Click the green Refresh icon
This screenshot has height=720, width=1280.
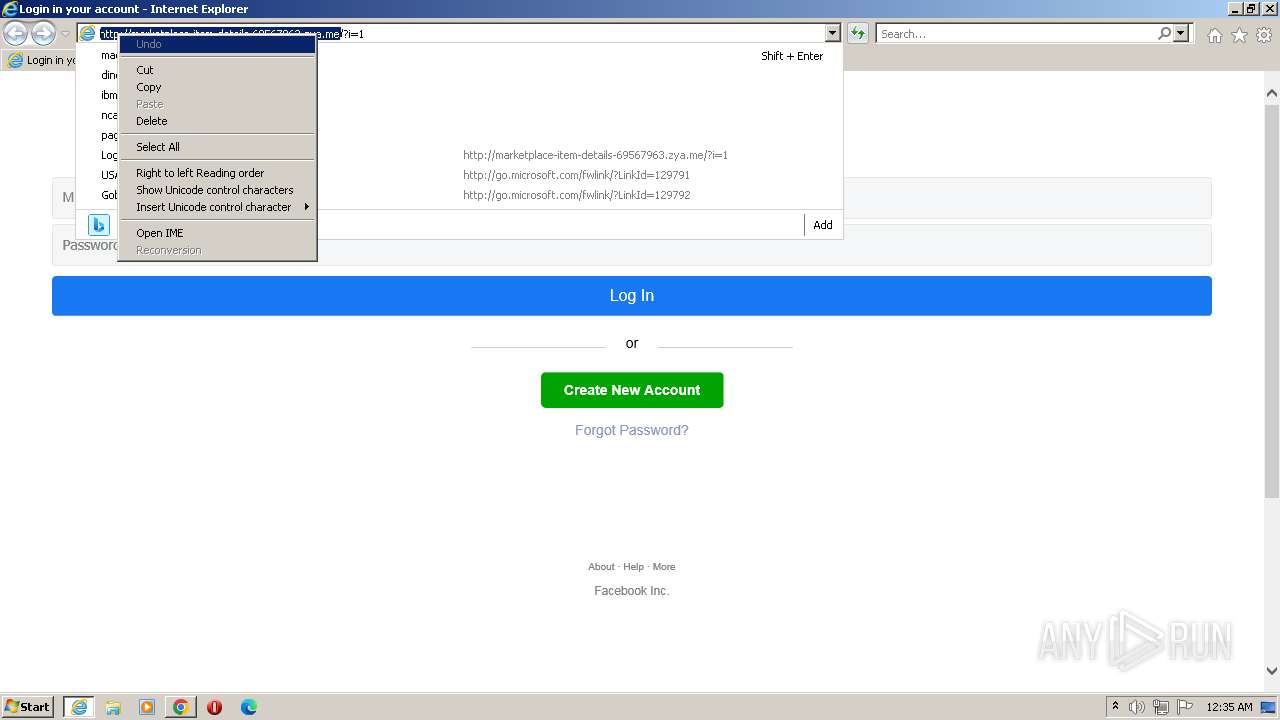point(858,33)
